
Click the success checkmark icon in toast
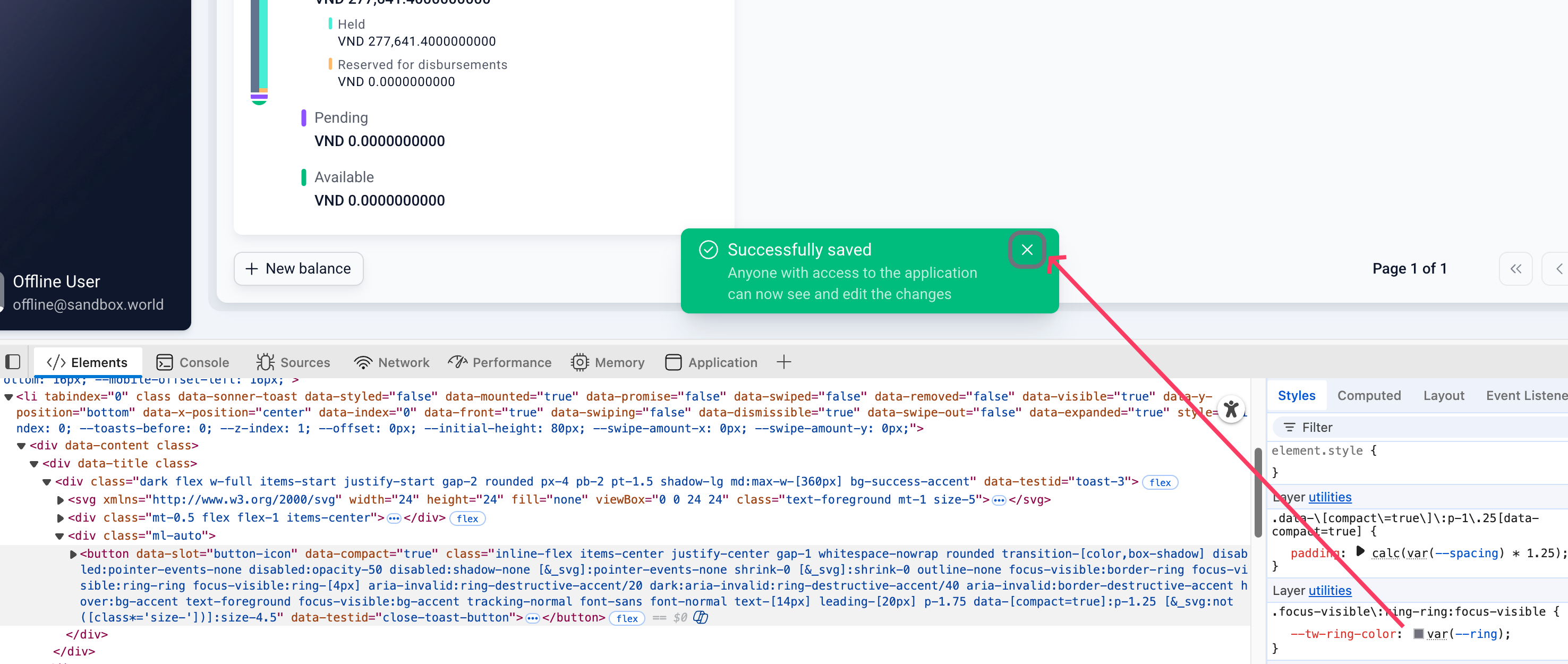[x=708, y=250]
